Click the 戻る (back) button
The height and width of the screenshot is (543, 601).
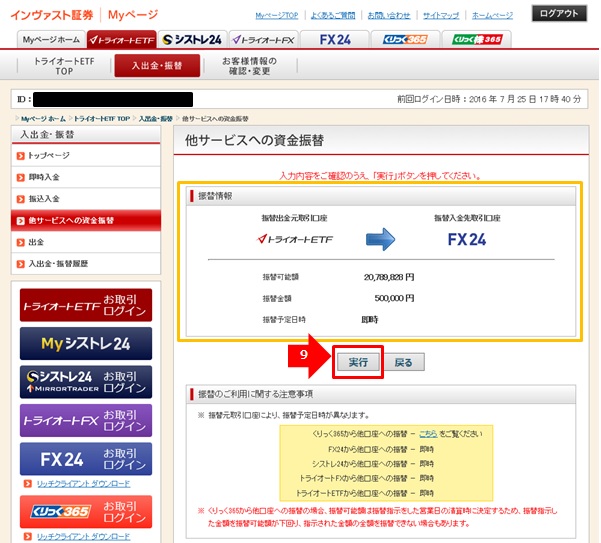pyautogui.click(x=403, y=362)
